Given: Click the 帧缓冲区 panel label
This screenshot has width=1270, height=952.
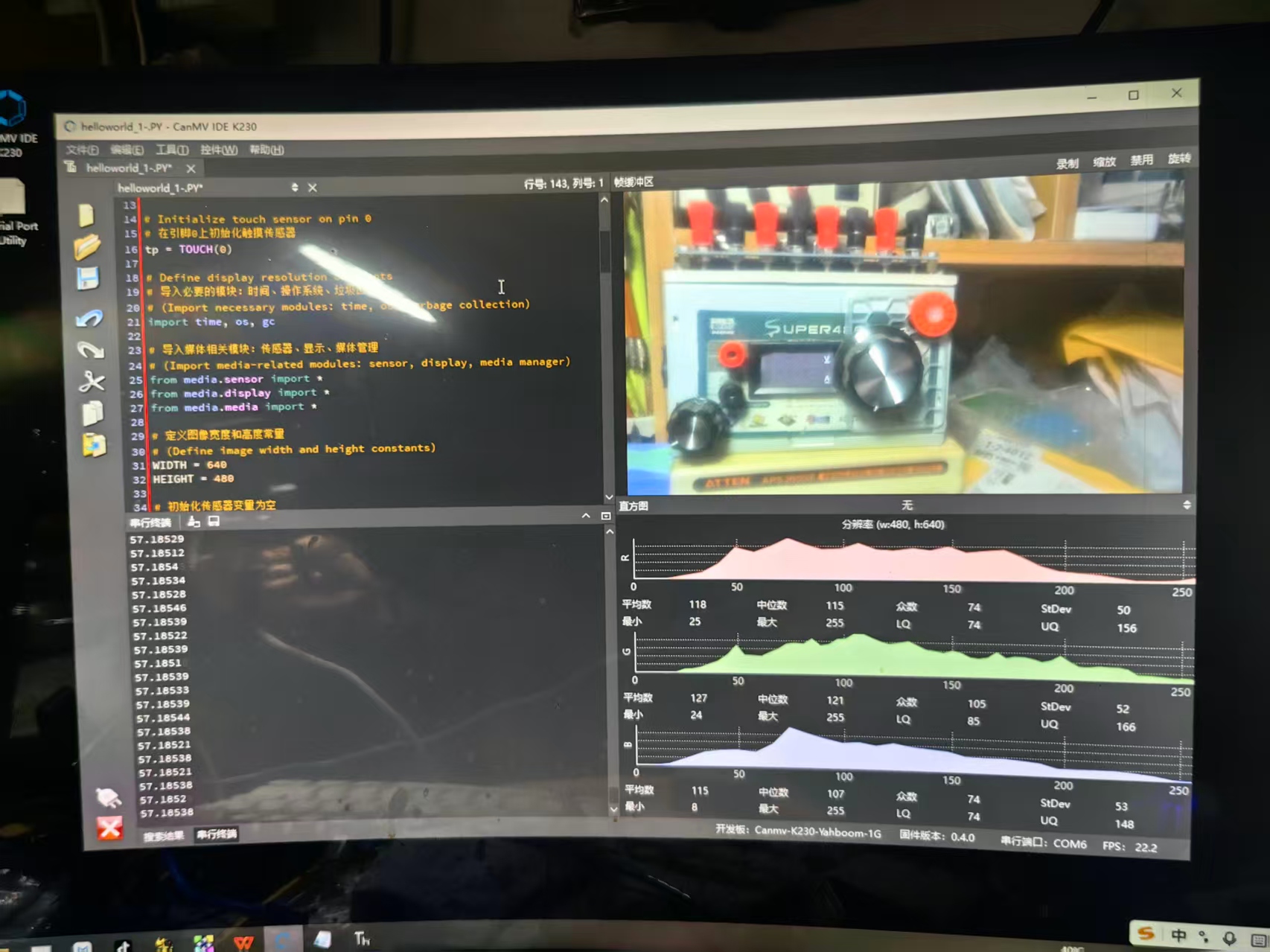Looking at the screenshot, I should (634, 182).
